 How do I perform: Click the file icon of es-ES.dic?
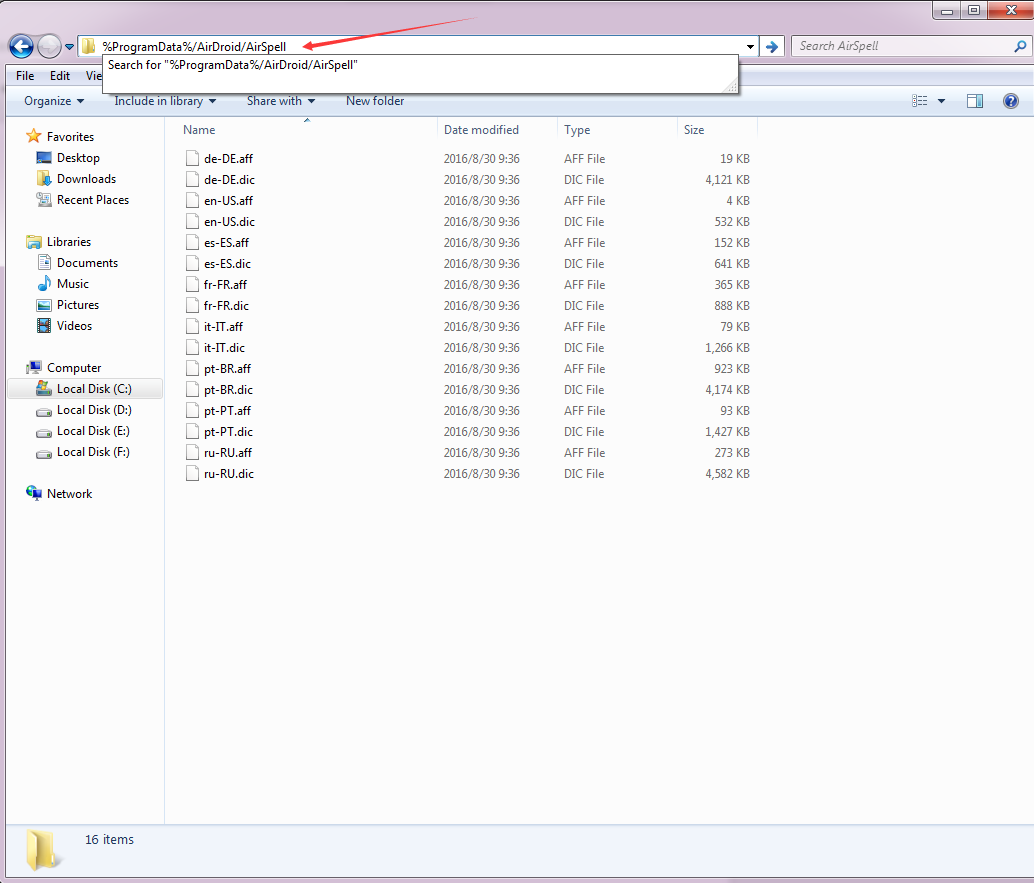coord(192,264)
